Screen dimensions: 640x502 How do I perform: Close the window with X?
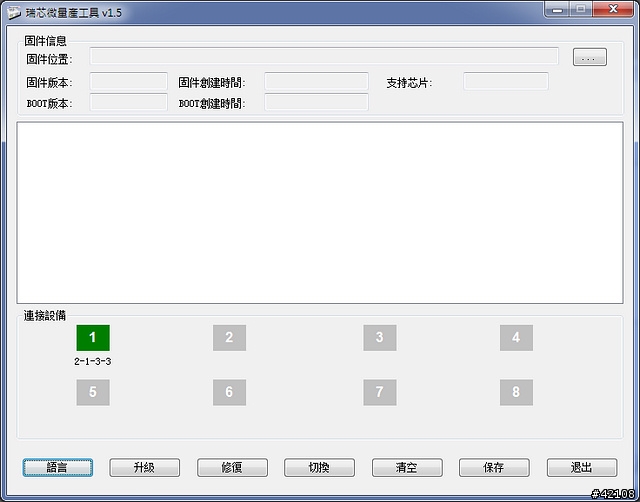pyautogui.click(x=613, y=9)
